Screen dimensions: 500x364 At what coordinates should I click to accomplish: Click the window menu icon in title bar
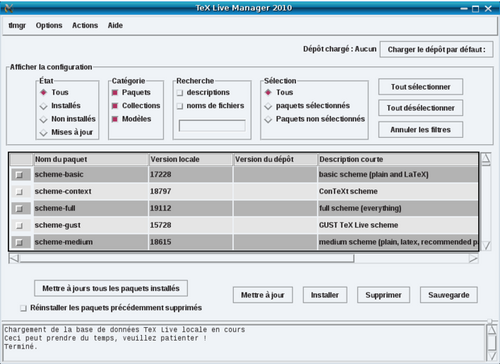tap(9, 8)
